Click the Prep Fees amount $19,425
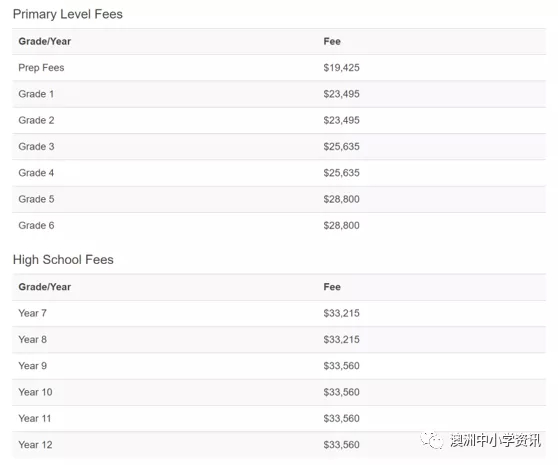This screenshot has height=465, width=558. [341, 68]
